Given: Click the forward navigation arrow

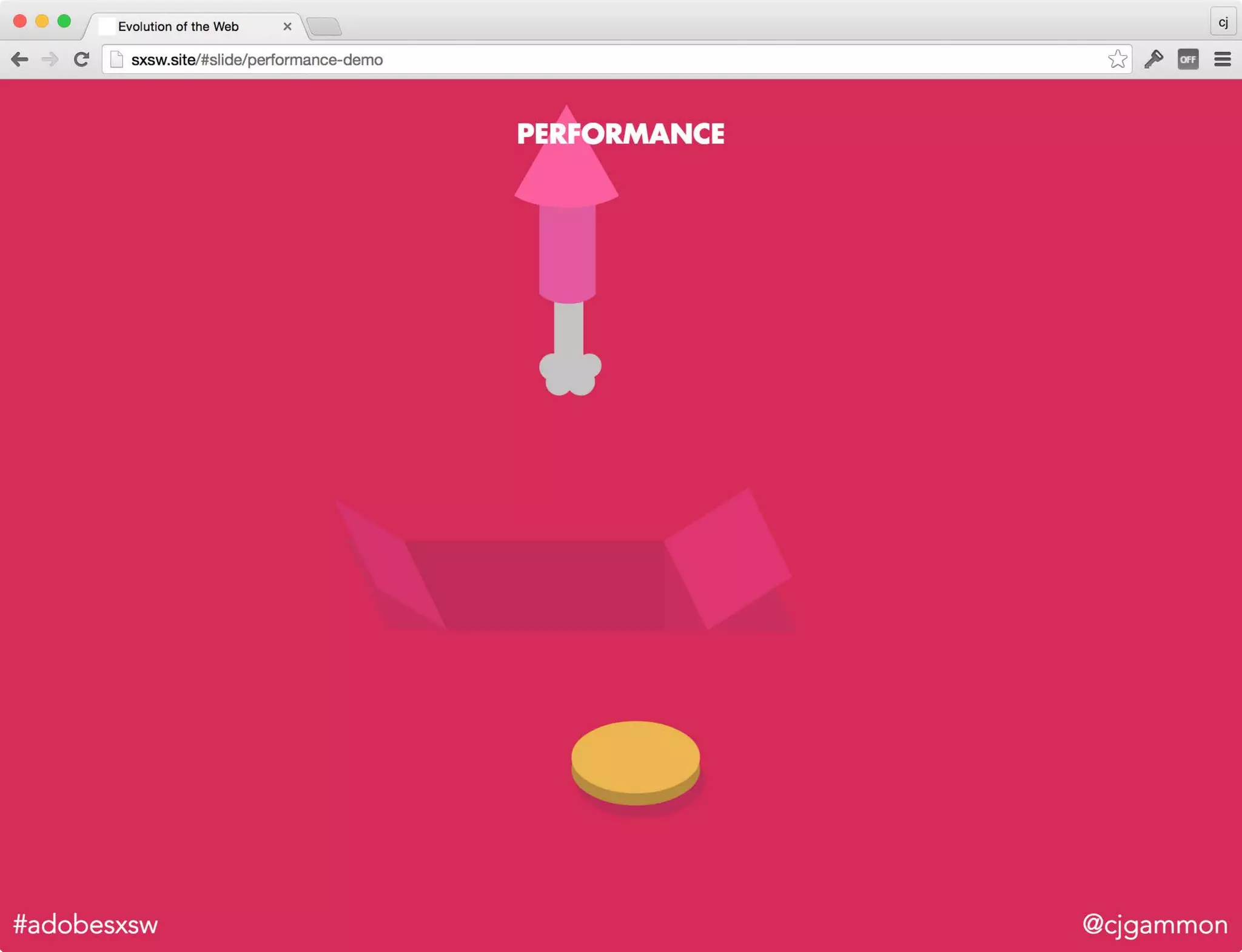Looking at the screenshot, I should click(x=50, y=59).
